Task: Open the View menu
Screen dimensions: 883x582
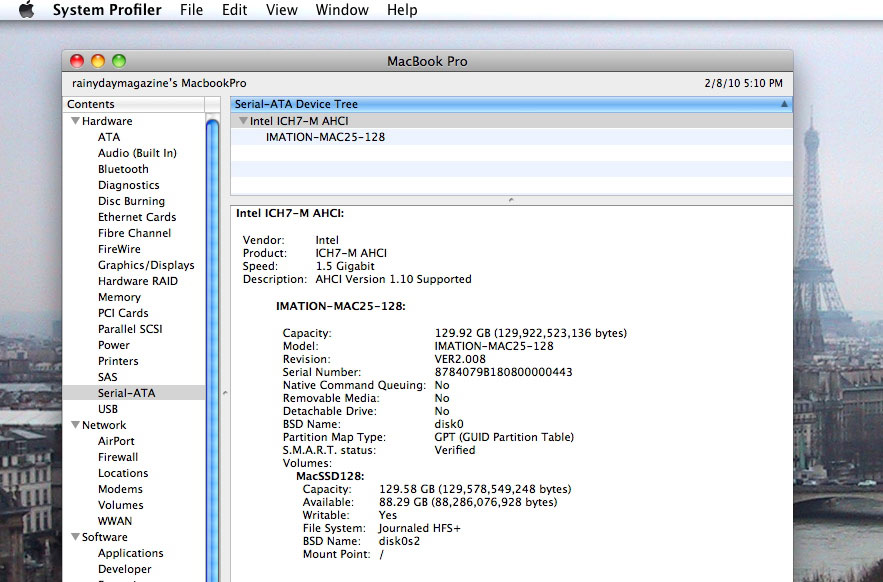Action: (282, 10)
